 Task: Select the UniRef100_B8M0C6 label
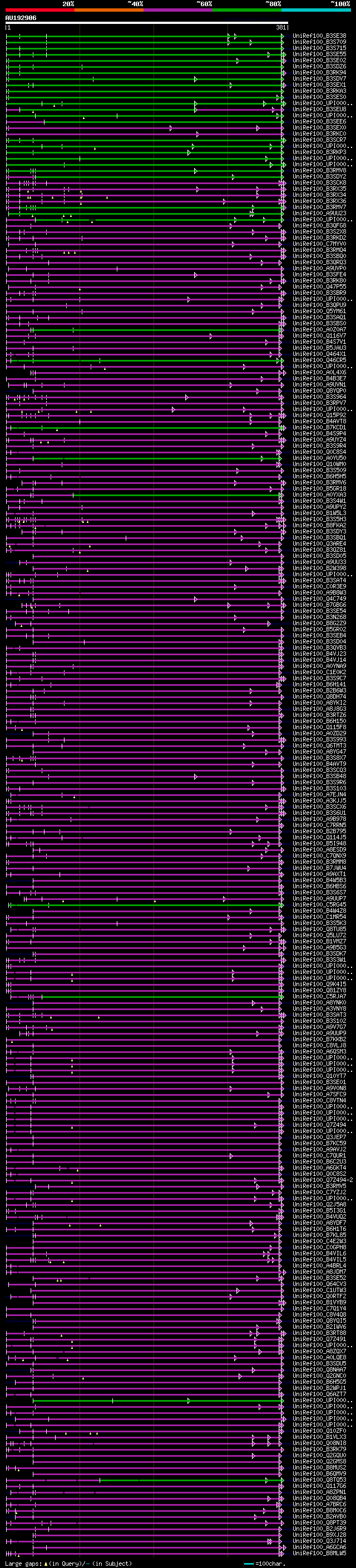coord(319,1511)
